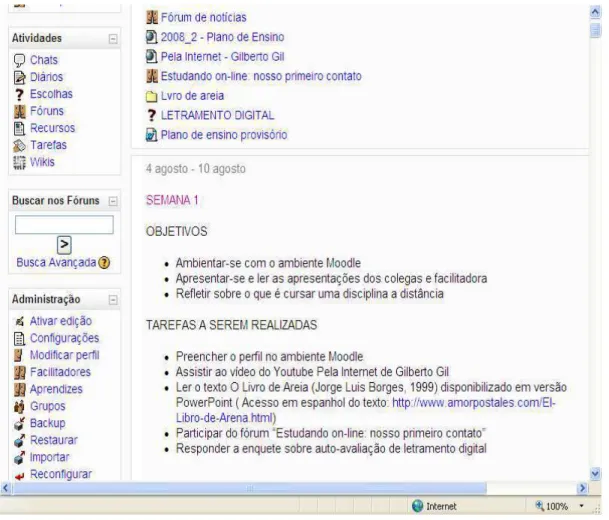Click the horizontal scrollbar right arrow
Screen dimensions: 609x520
pyautogui.click(x=582, y=488)
